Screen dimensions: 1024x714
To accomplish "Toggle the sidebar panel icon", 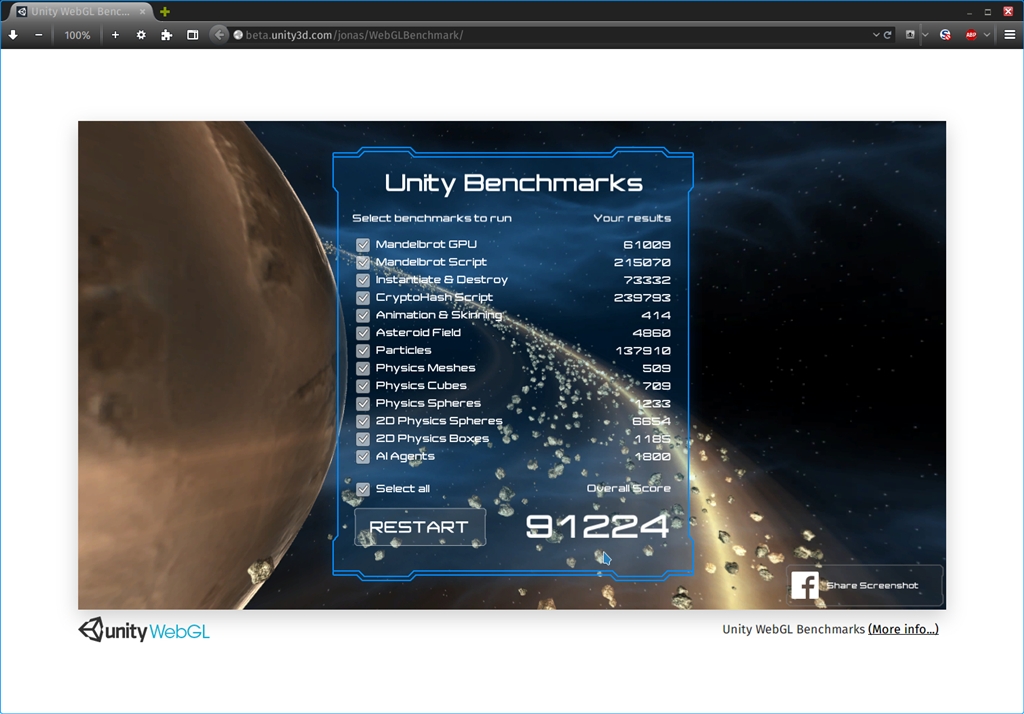I will pos(193,35).
